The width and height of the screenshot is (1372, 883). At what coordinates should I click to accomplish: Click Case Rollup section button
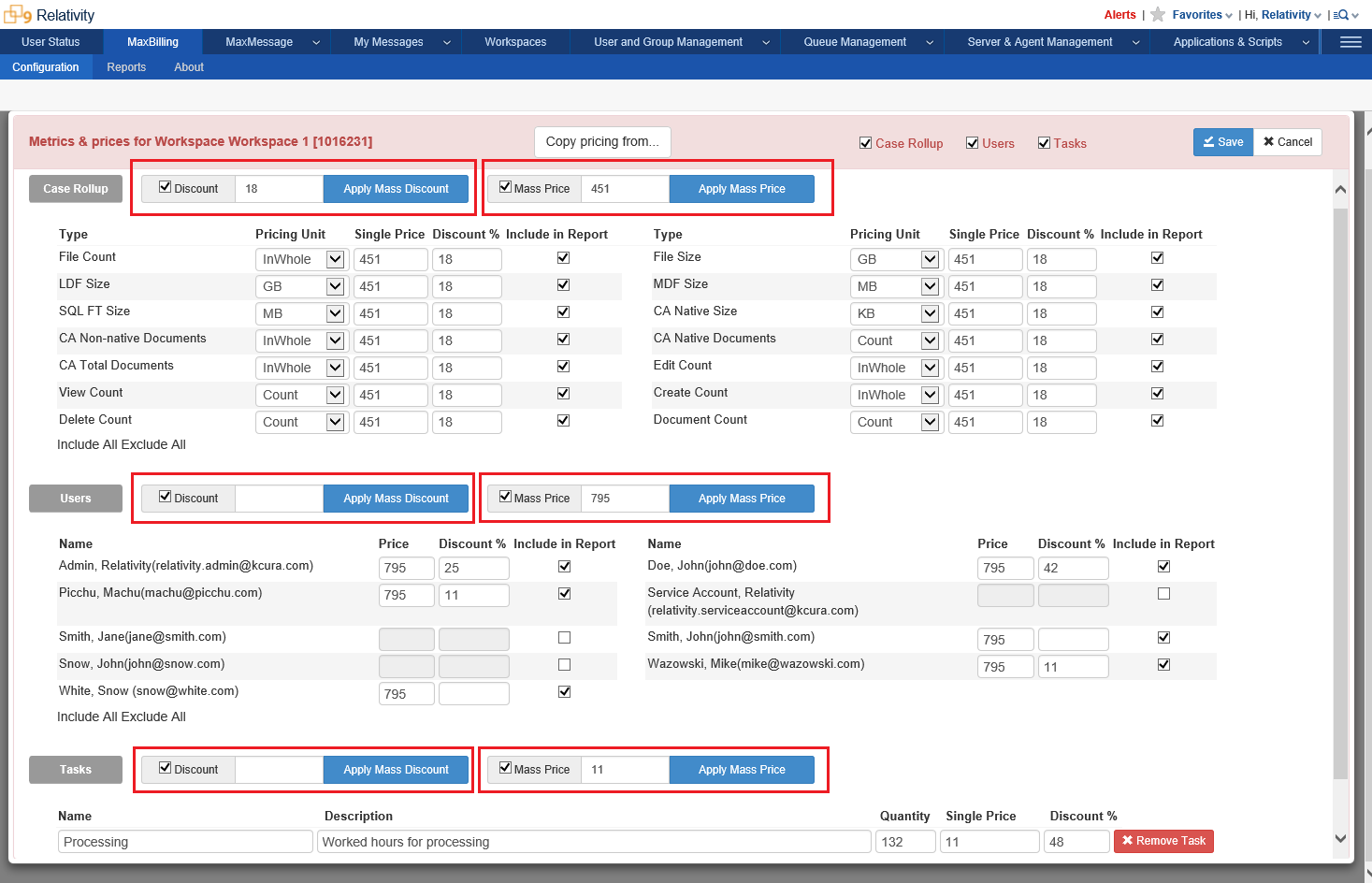(76, 189)
